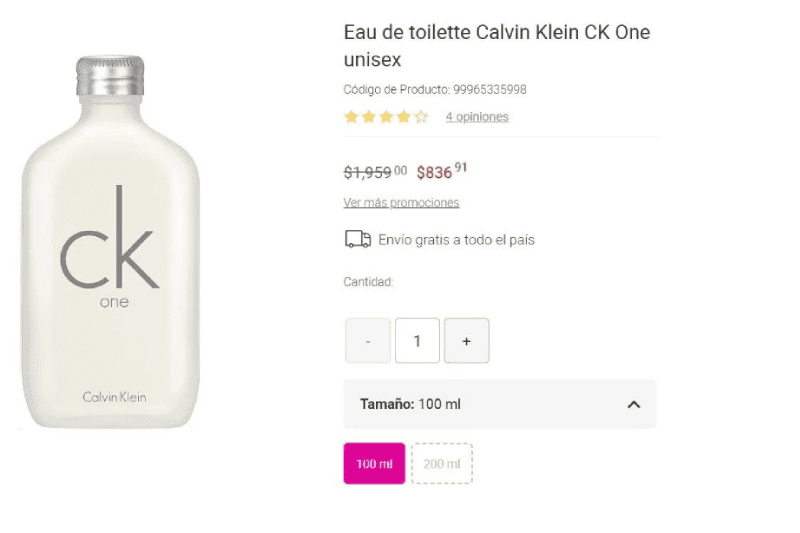
Task: Collapse the Tamaño section using chevron
Action: (x=633, y=405)
